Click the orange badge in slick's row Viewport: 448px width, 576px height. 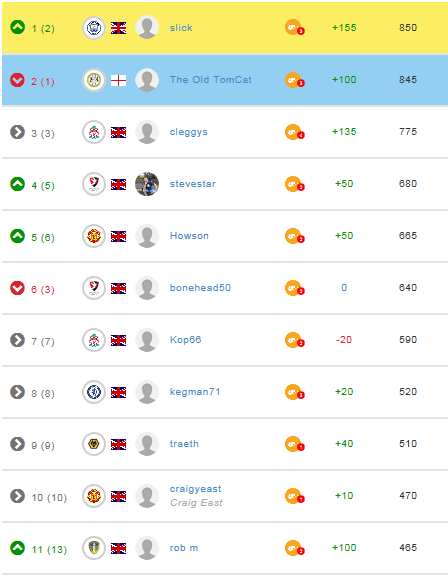(x=295, y=28)
